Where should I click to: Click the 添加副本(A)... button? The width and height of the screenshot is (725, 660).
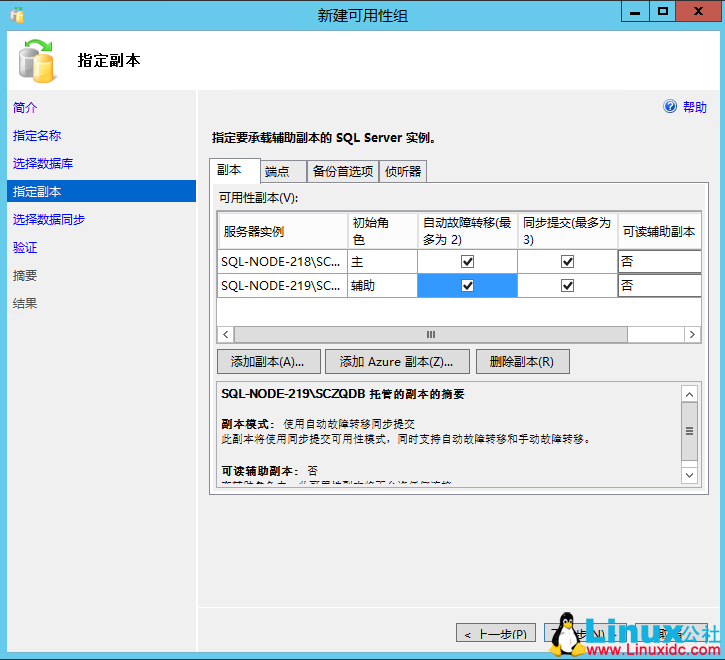269,362
